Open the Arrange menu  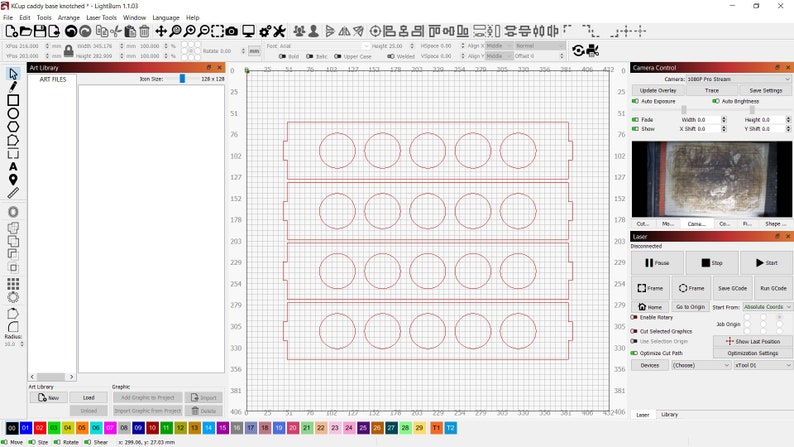[68, 17]
